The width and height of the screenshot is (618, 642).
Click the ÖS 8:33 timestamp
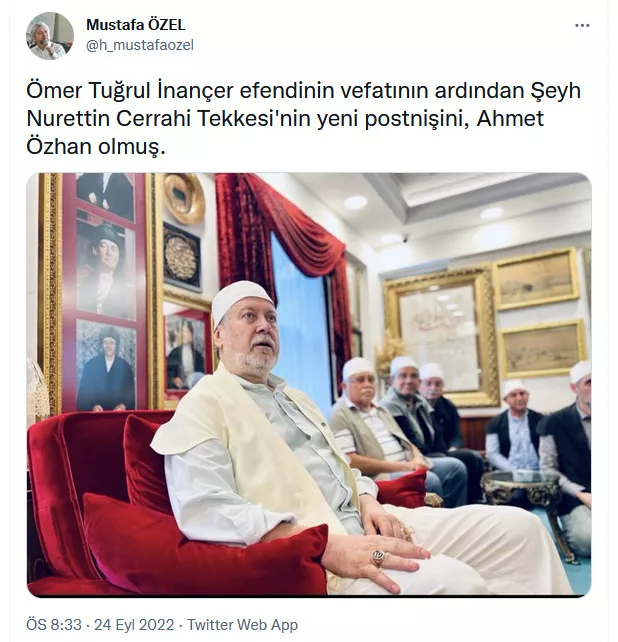click(x=54, y=625)
